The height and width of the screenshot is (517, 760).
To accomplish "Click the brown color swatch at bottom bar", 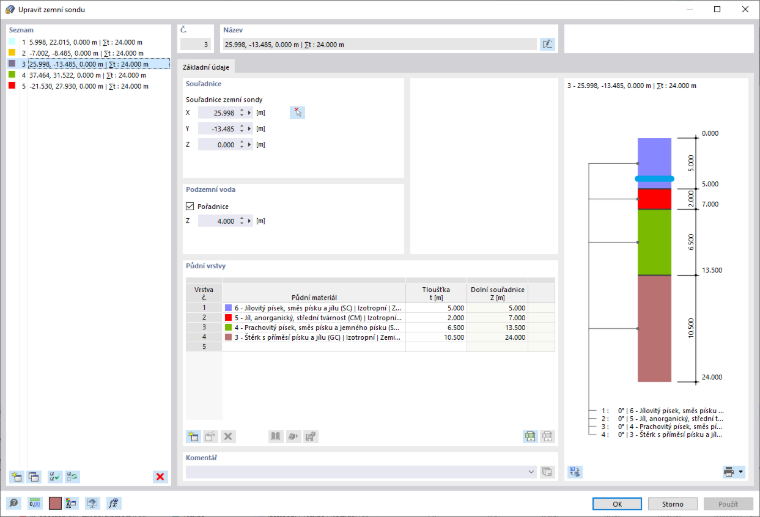I will pyautogui.click(x=55, y=503).
